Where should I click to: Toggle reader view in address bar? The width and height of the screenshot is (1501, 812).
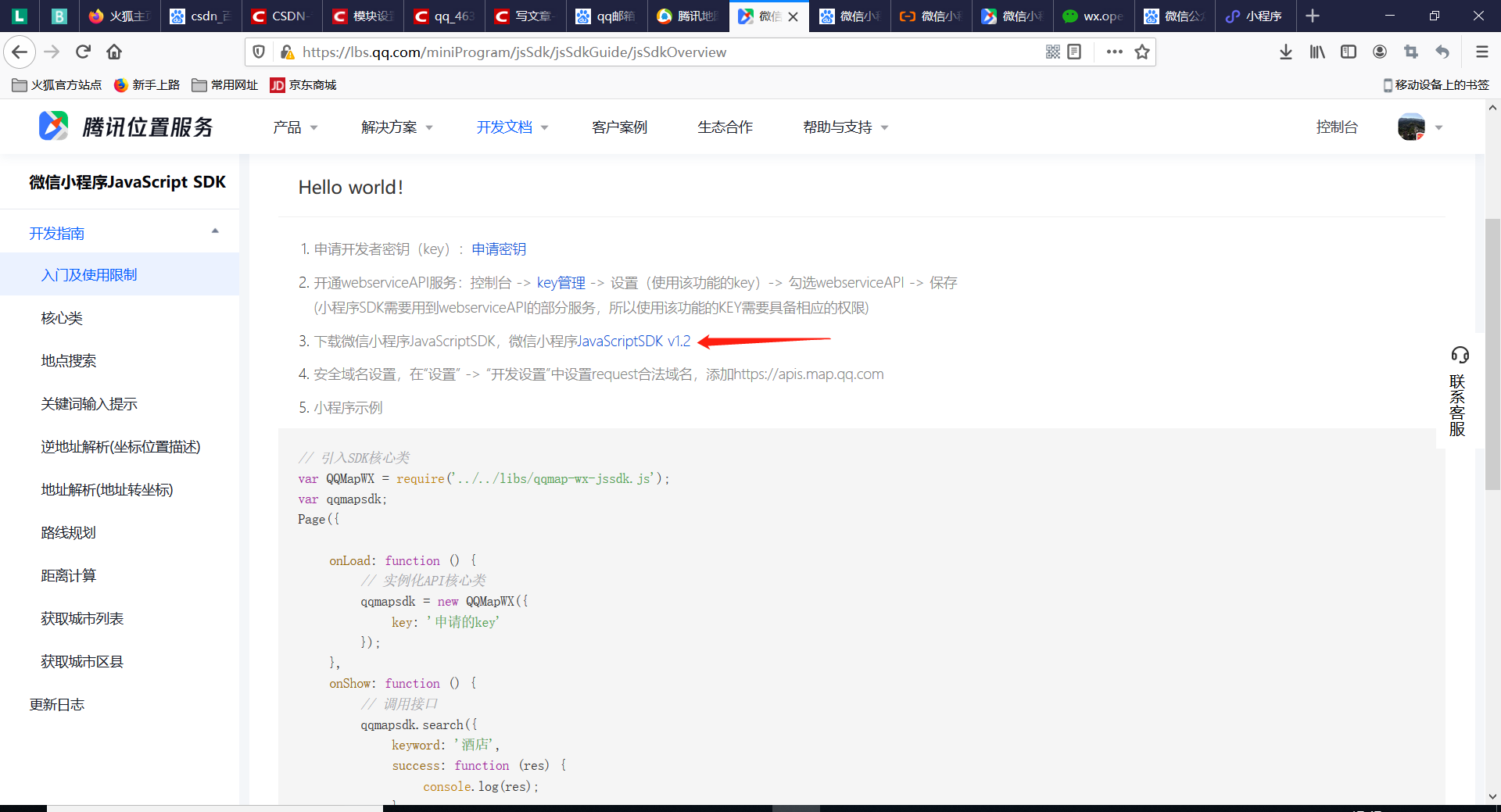(1074, 52)
